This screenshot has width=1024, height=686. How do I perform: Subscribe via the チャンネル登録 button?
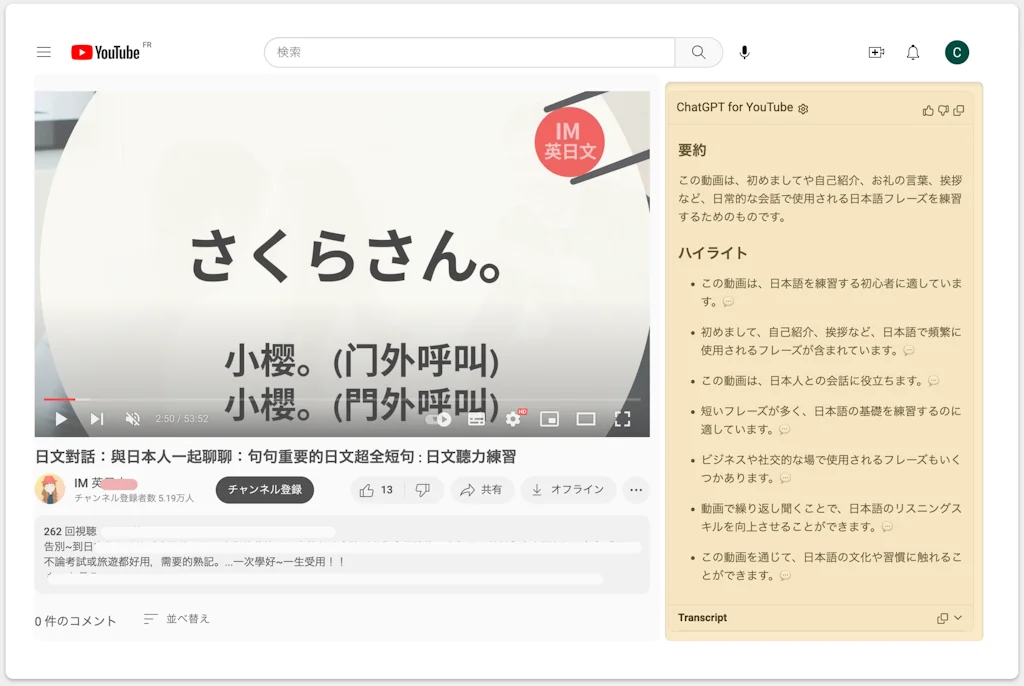coord(265,490)
